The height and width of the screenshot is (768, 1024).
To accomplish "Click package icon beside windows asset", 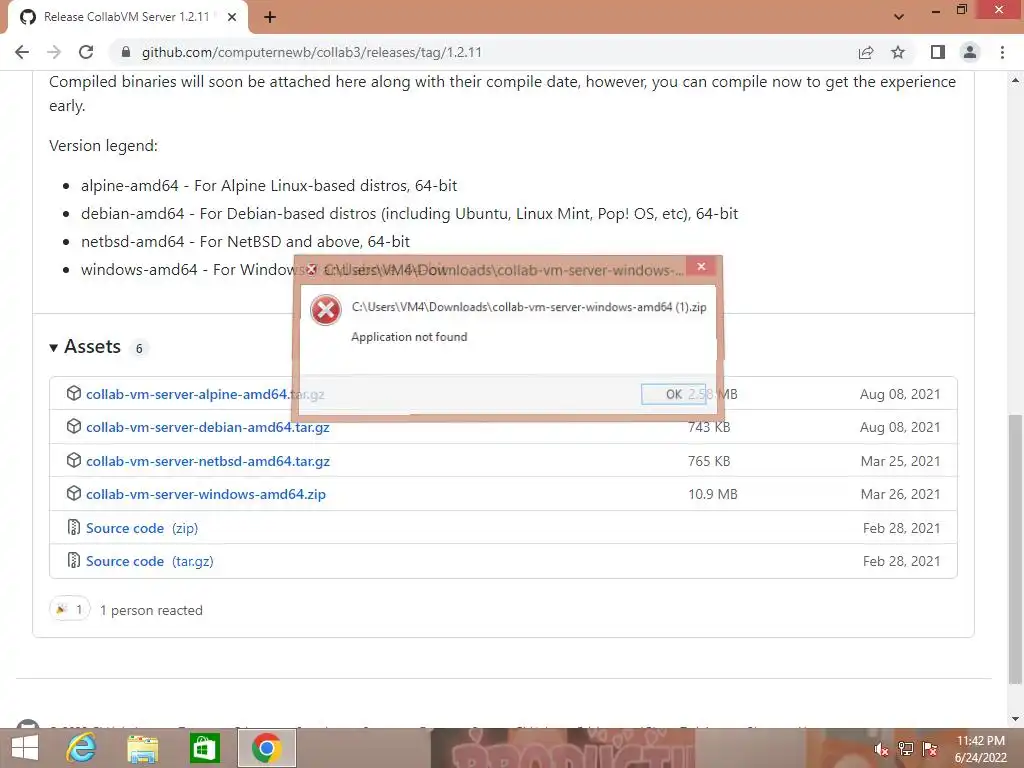I will tap(74, 493).
